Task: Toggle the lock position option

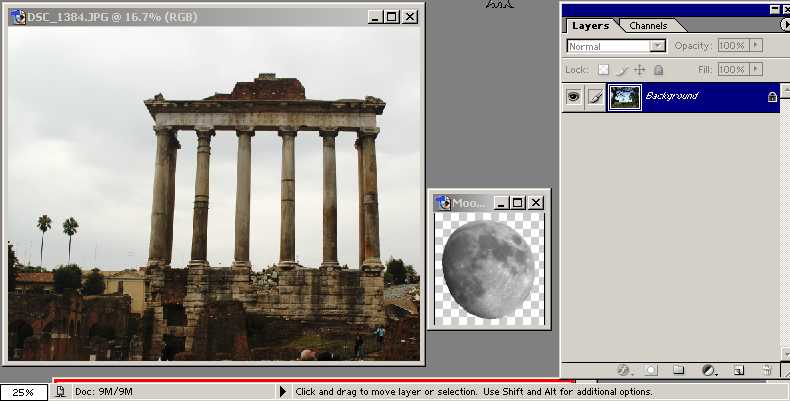Action: [x=640, y=70]
